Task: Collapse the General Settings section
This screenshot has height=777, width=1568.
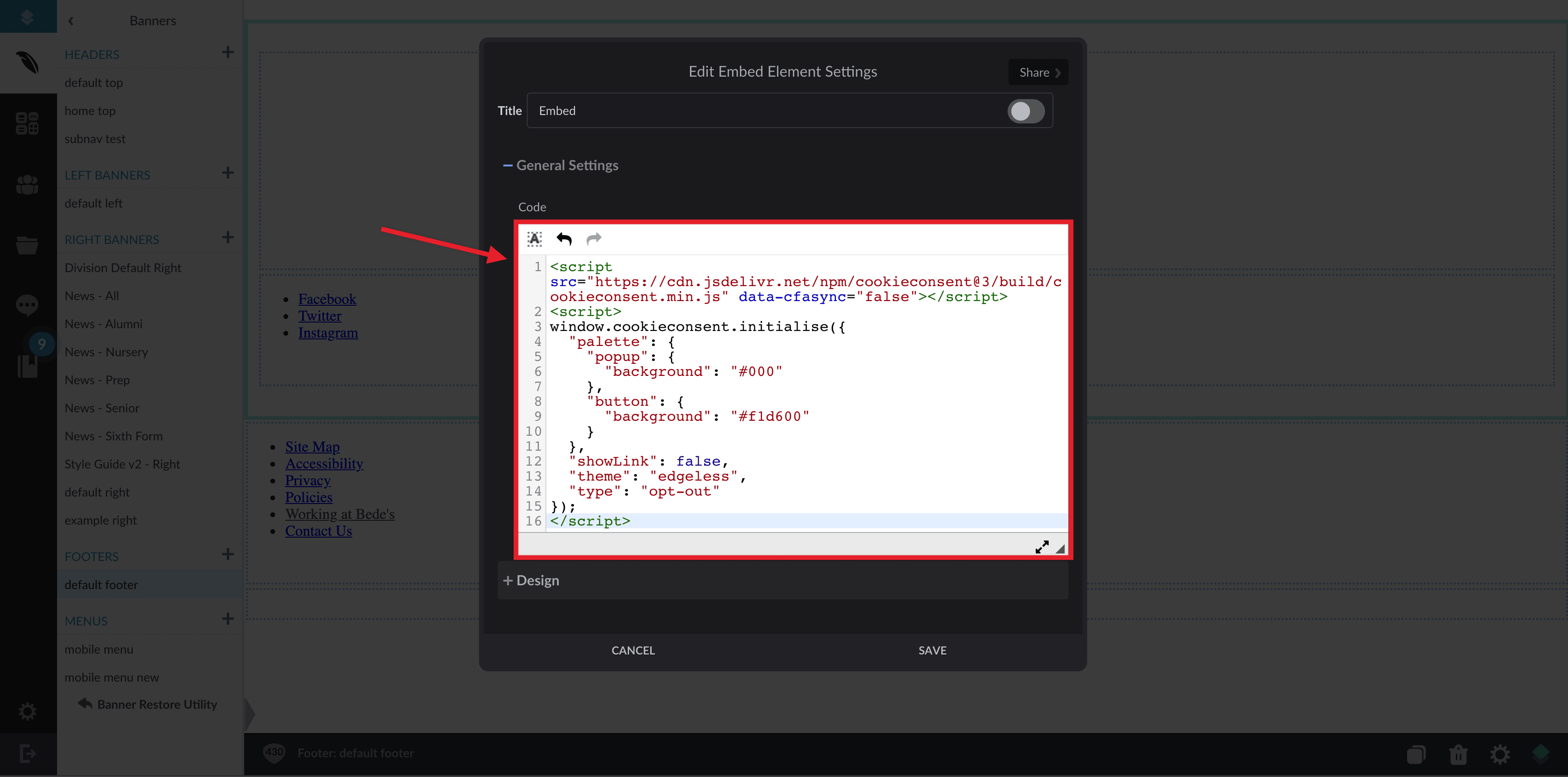Action: [560, 165]
